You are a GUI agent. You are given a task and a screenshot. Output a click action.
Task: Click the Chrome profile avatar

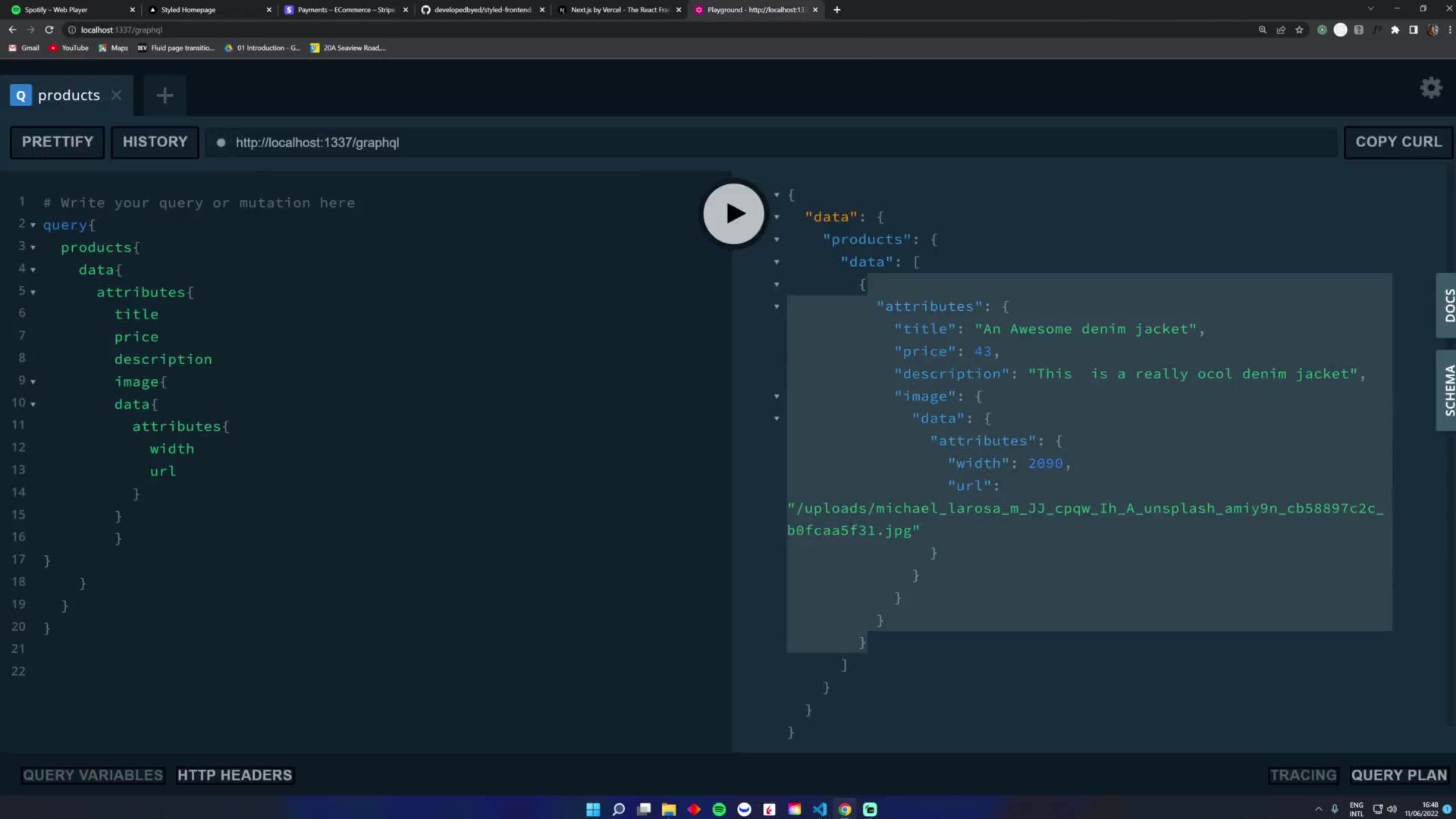(x=1433, y=30)
